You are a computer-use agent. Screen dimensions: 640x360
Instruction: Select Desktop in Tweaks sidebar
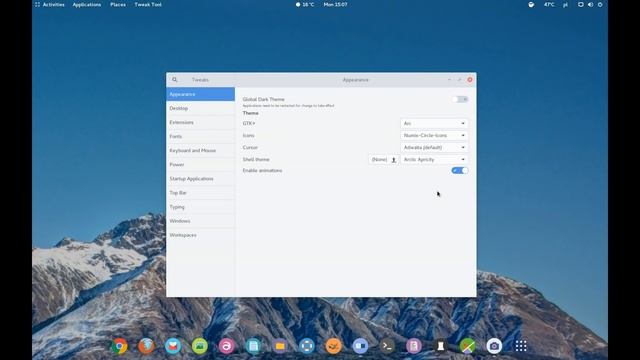pos(200,108)
